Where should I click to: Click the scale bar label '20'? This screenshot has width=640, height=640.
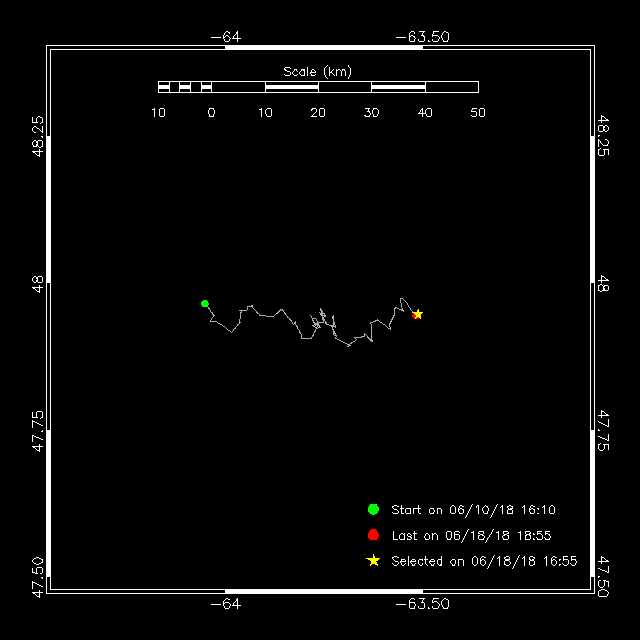[x=318, y=113]
